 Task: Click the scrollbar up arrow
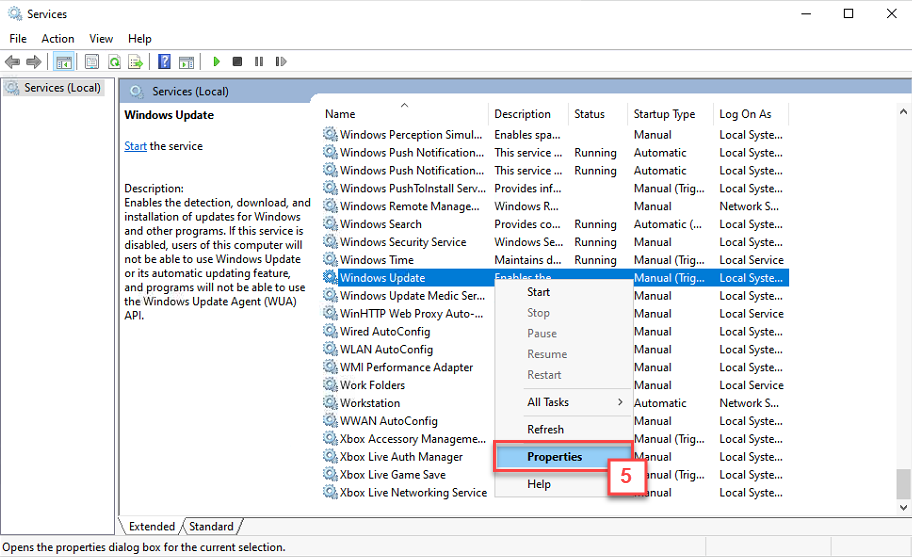tap(903, 112)
